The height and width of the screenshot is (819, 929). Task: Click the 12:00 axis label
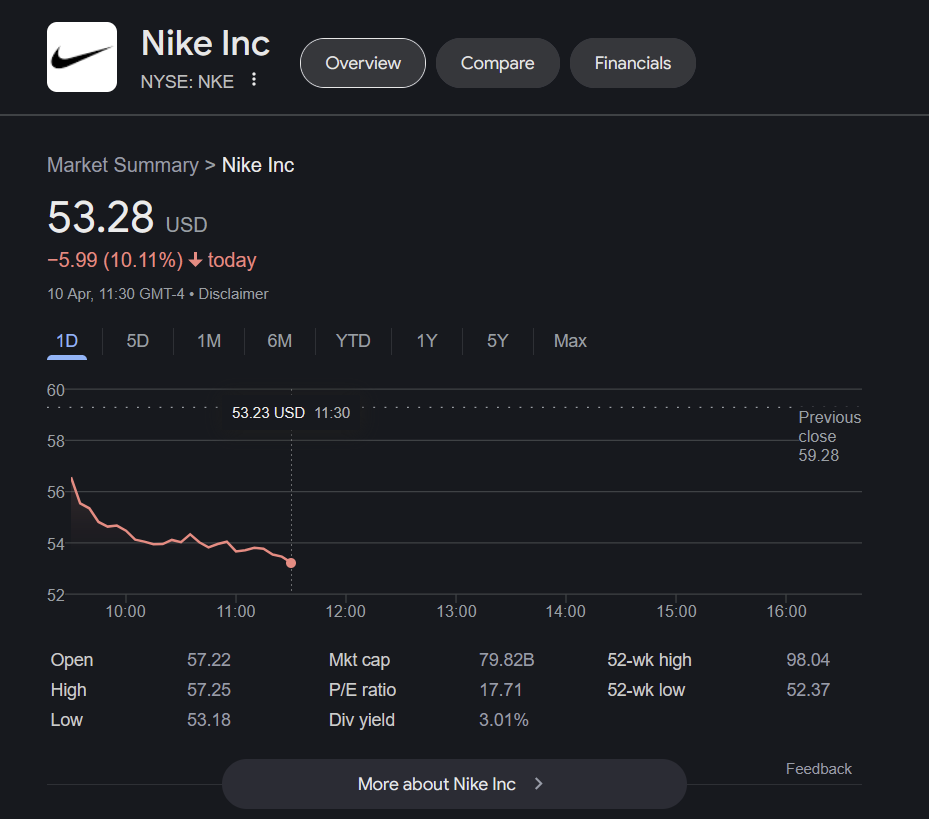tap(345, 611)
